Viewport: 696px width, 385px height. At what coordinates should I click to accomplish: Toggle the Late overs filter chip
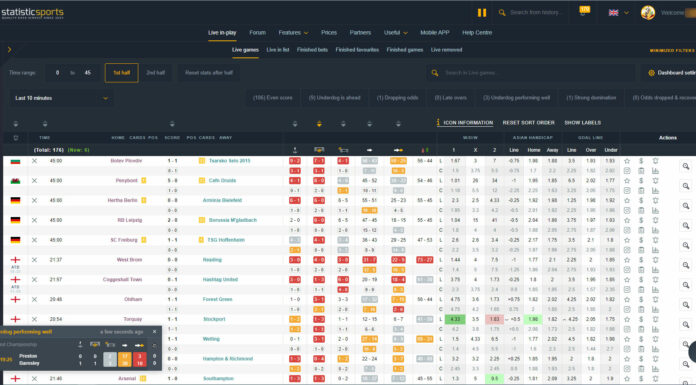point(451,98)
